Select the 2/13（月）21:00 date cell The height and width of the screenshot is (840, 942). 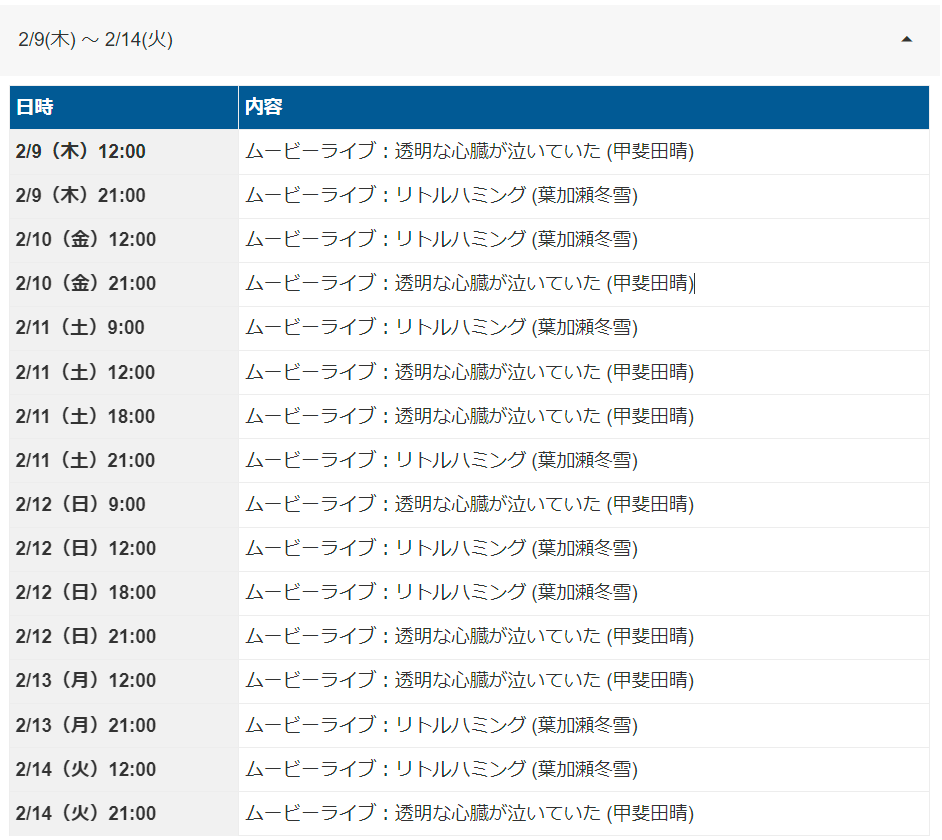124,726
